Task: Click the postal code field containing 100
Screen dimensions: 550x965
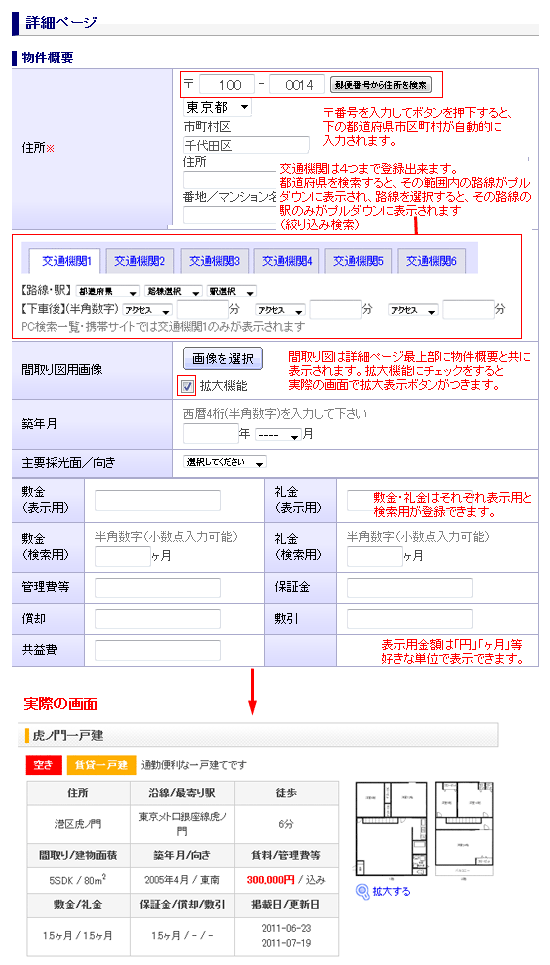Action: (x=227, y=85)
